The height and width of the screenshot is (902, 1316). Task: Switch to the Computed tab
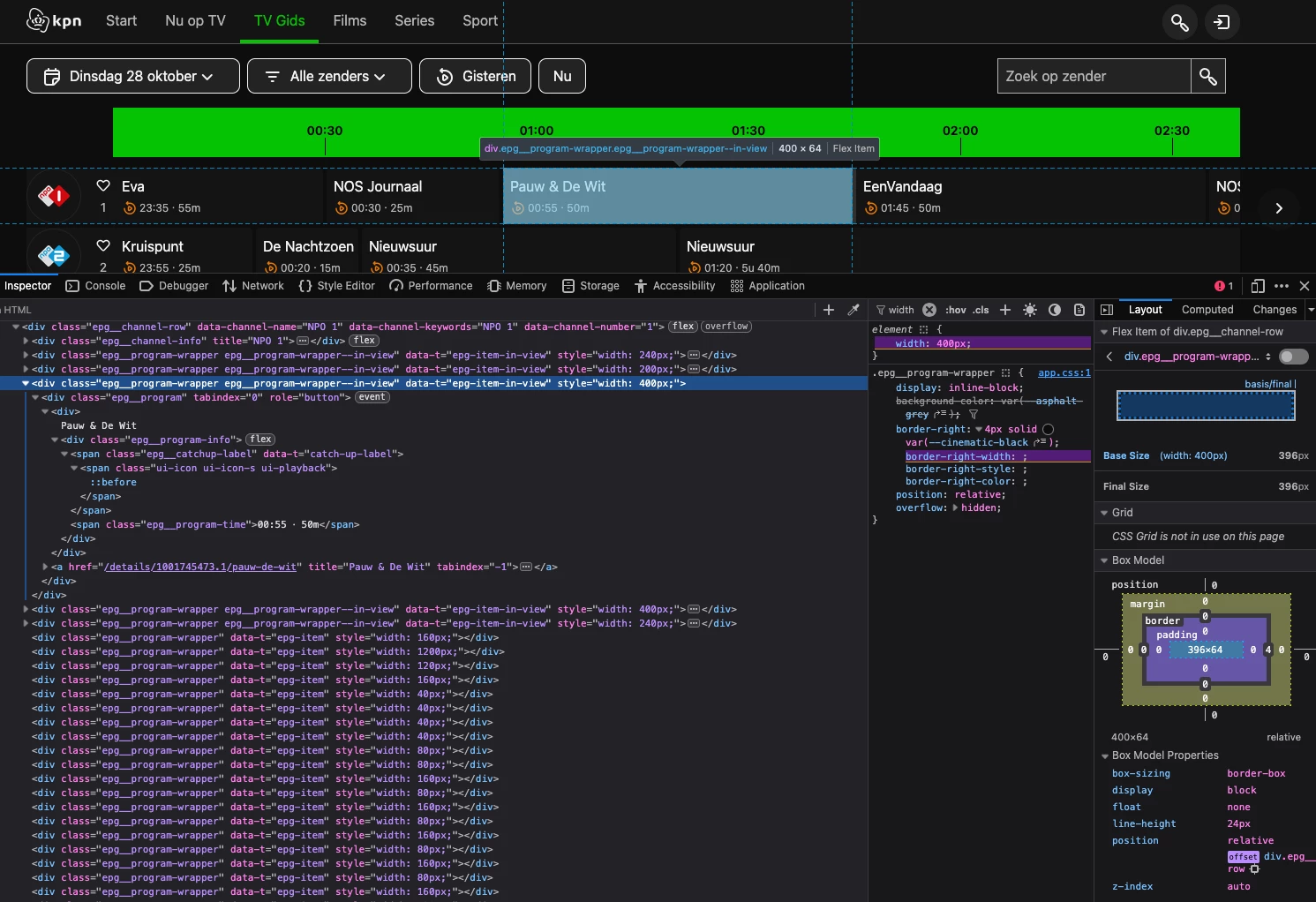coord(1207,310)
